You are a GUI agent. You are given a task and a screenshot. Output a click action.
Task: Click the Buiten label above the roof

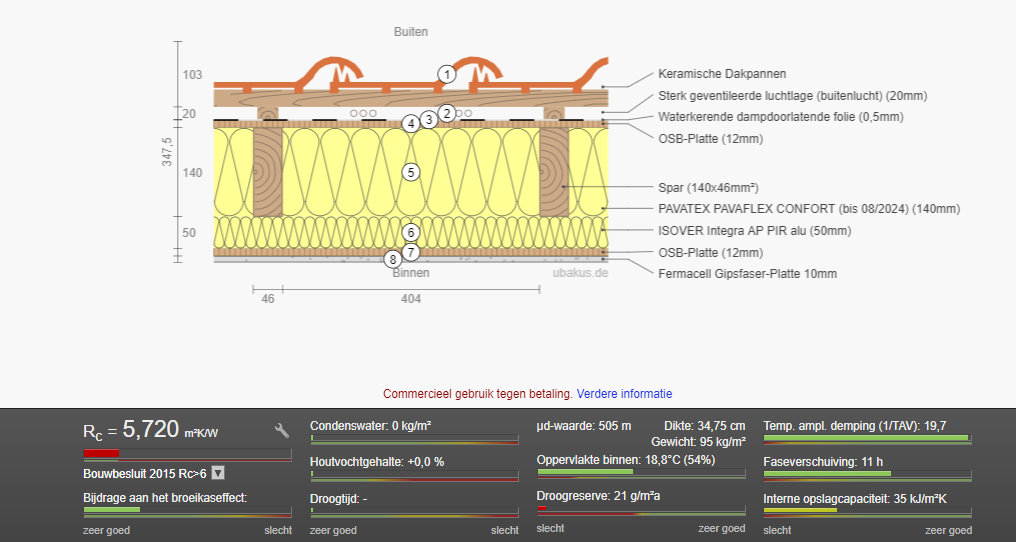[411, 31]
